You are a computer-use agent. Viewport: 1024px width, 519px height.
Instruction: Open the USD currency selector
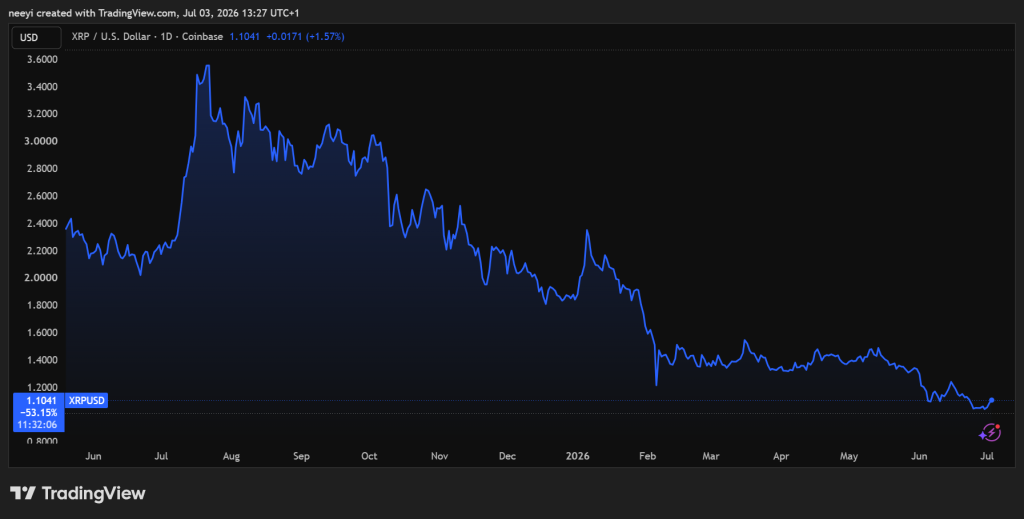click(37, 37)
